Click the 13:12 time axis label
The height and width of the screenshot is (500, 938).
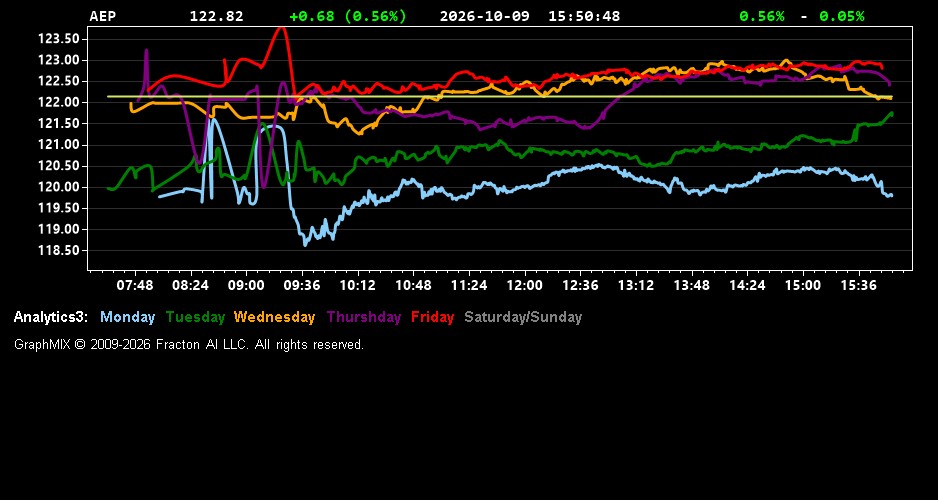pos(636,286)
